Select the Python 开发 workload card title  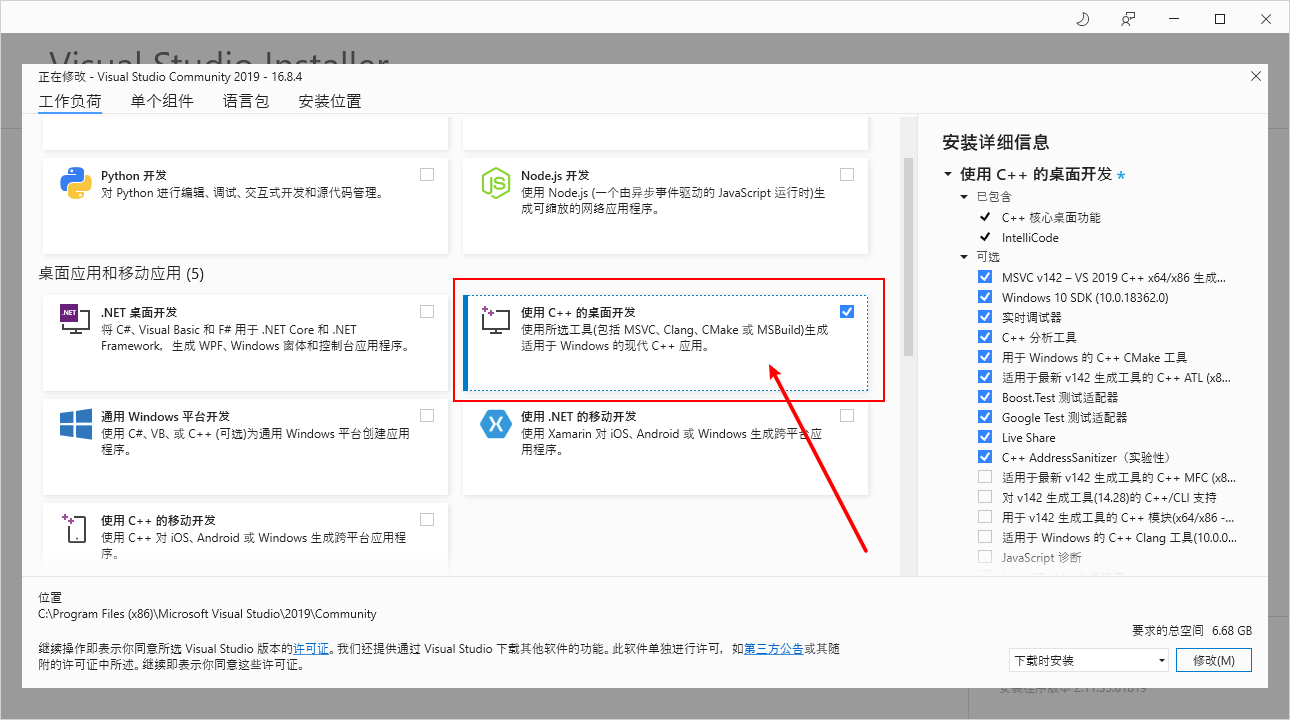click(x=134, y=175)
